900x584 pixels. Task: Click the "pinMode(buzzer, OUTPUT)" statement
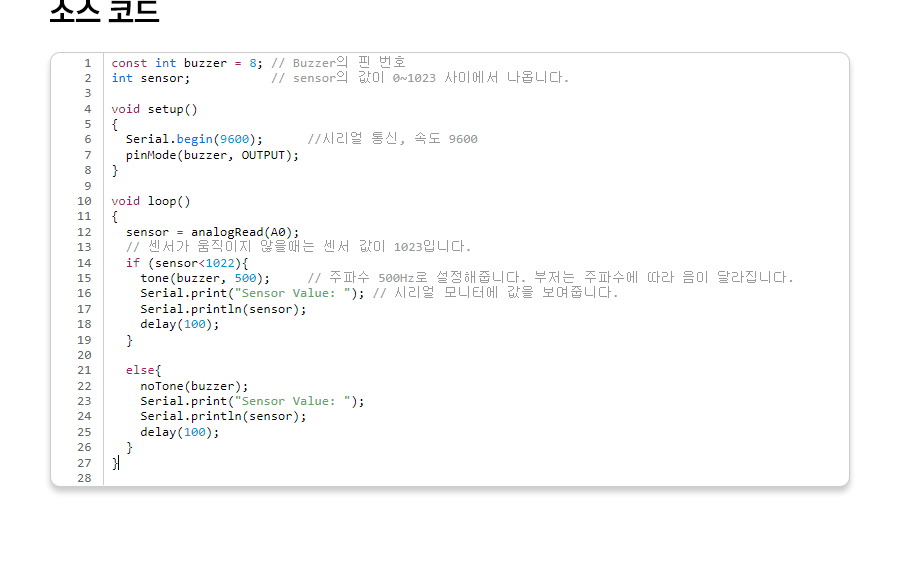pos(212,155)
